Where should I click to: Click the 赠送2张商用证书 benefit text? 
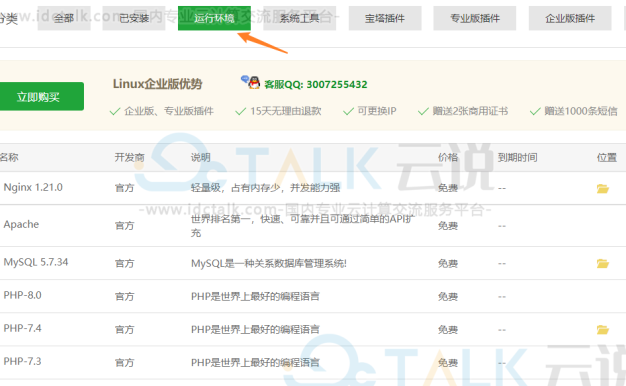[470, 111]
